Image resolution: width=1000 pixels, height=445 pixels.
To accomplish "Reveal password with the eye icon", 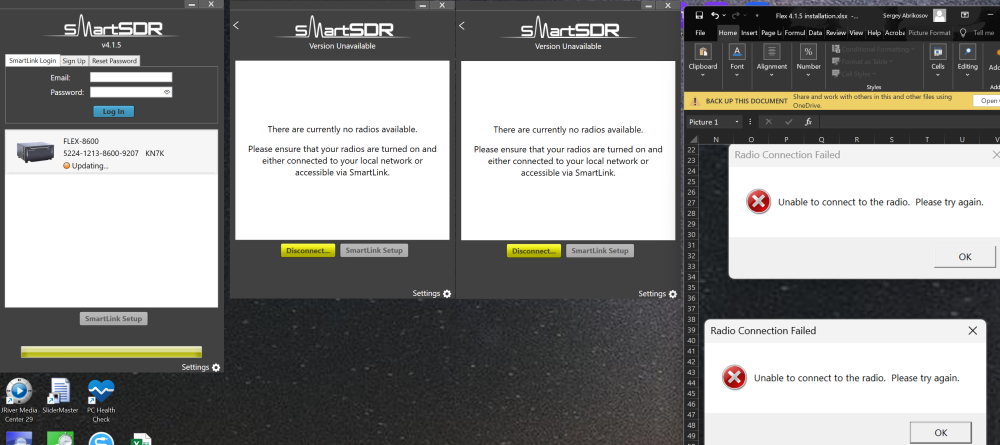I will (x=166, y=92).
